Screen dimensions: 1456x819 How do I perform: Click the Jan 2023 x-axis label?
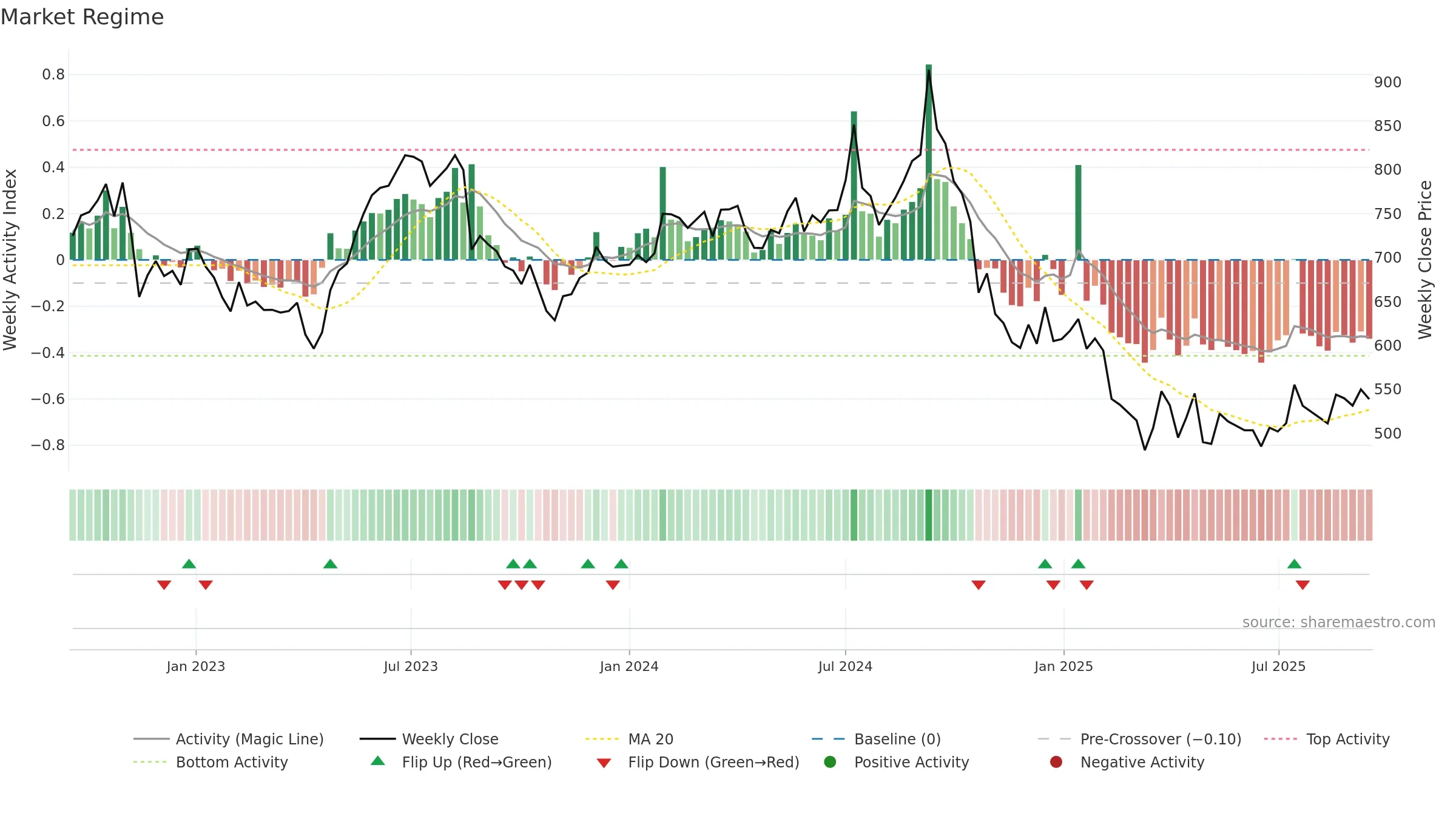[196, 666]
